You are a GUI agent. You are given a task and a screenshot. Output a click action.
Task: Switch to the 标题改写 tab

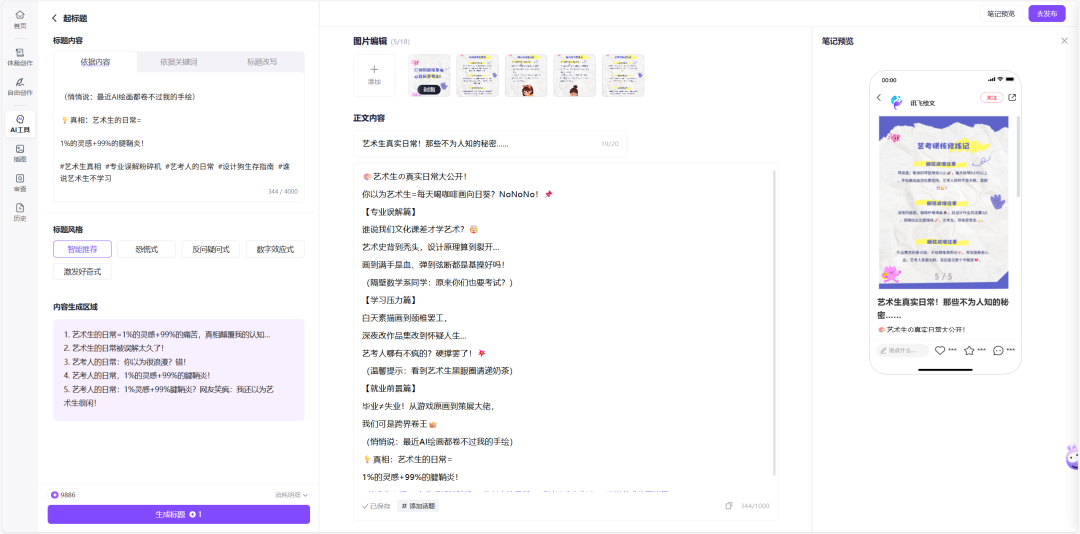click(262, 61)
